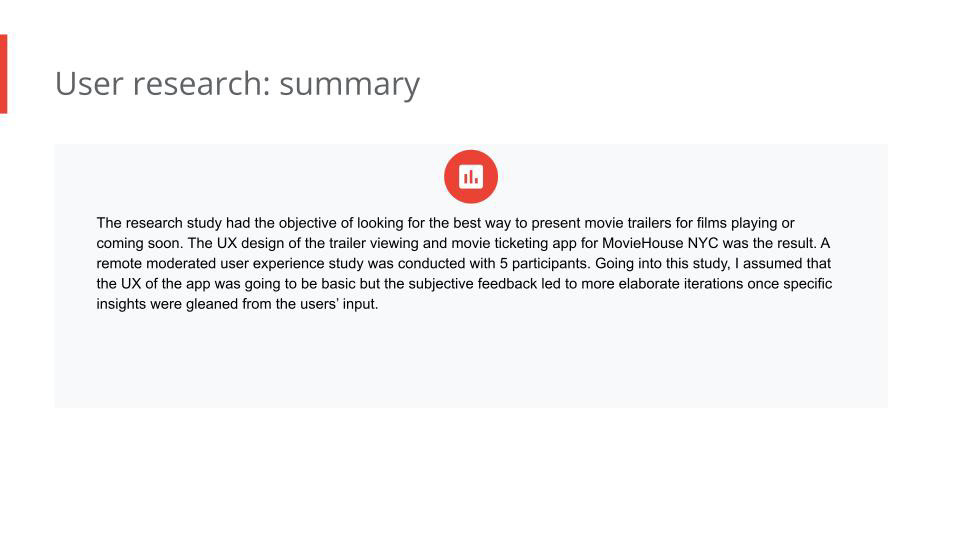Image resolution: width=960 pixels, height=540 pixels.
Task: Click the phrase "MovieHouse NYC" in the paragraph
Action: [x=660, y=243]
